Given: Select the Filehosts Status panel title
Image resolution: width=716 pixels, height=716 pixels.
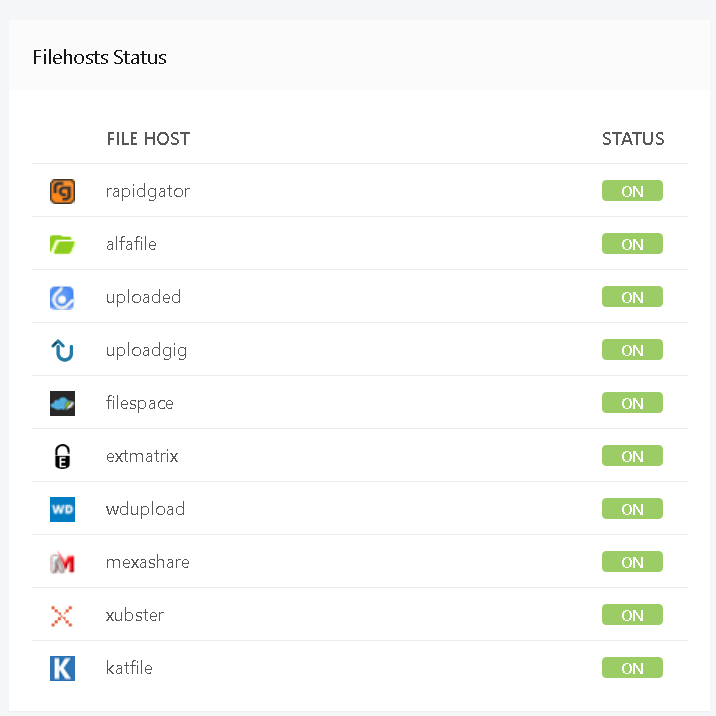Looking at the screenshot, I should point(100,57).
